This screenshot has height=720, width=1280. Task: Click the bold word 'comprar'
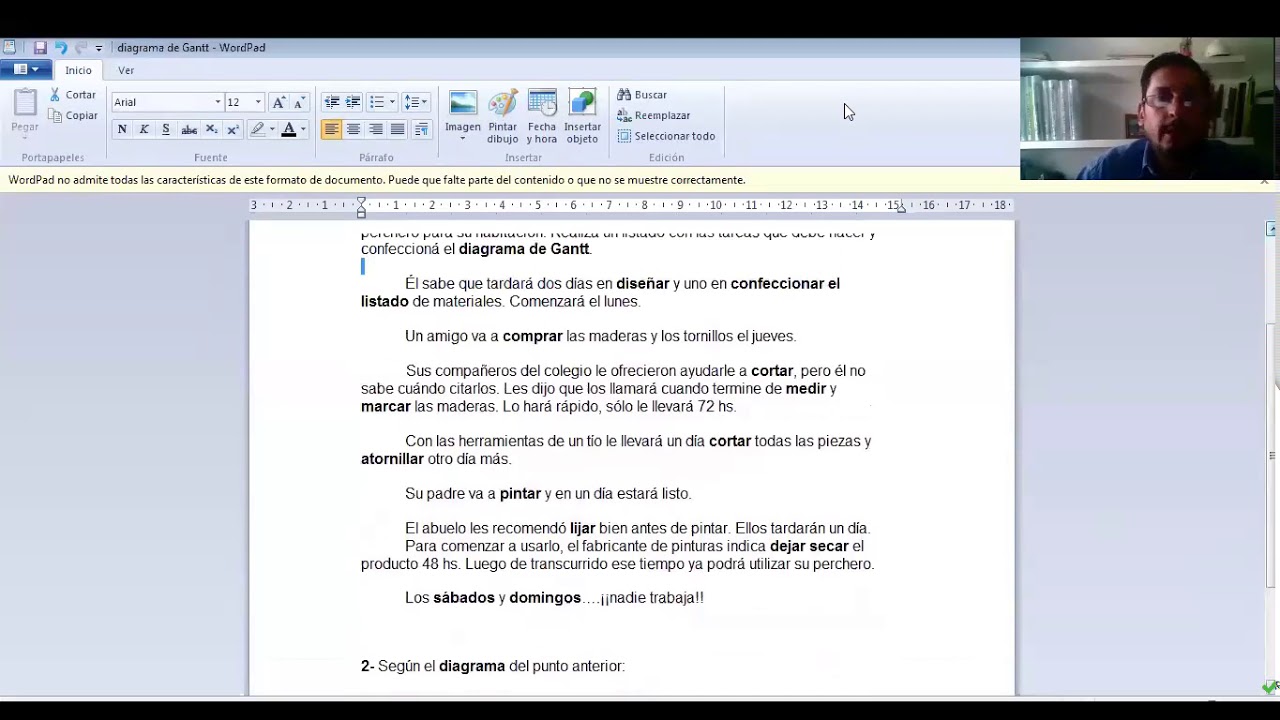coord(532,337)
